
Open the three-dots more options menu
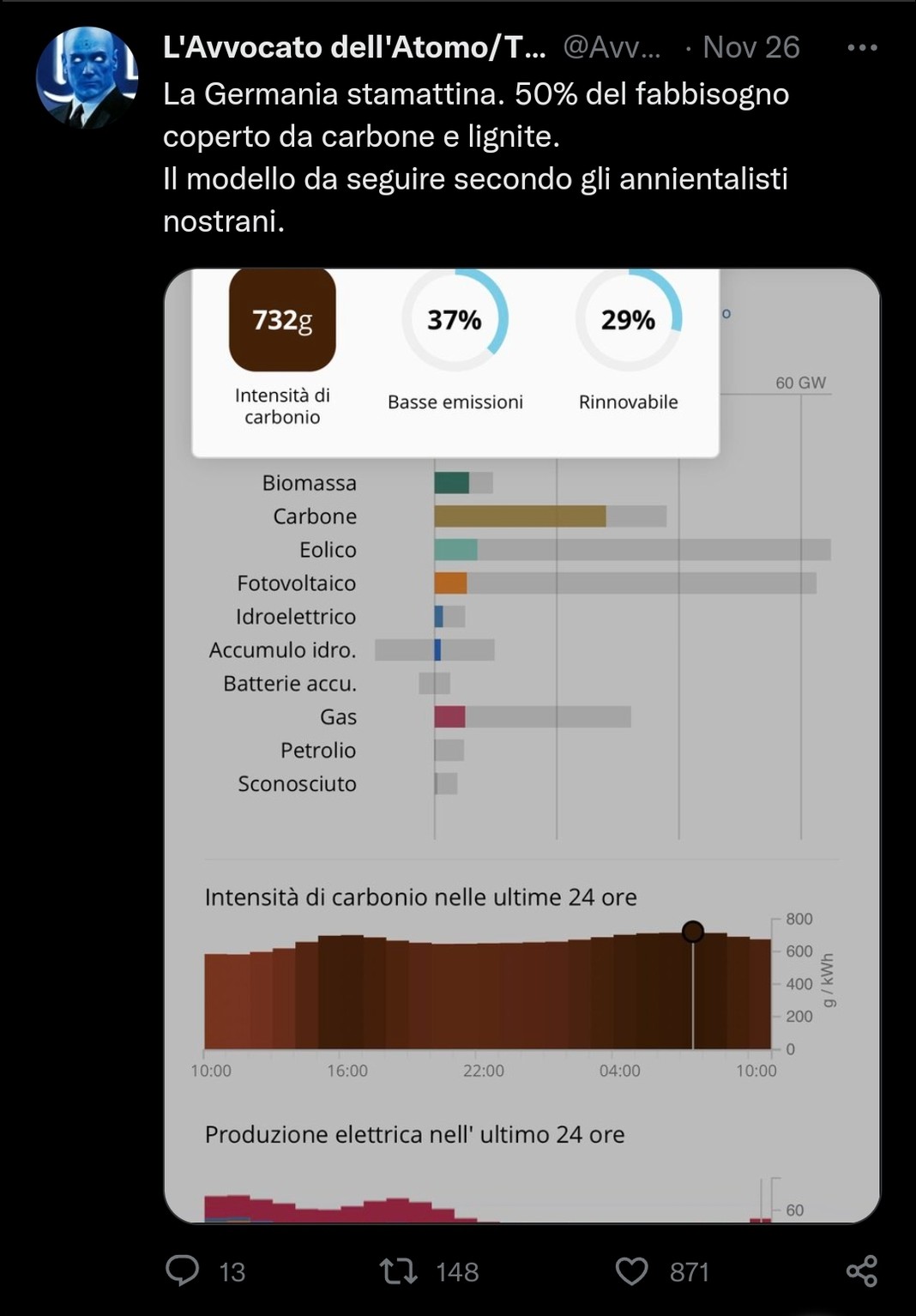coord(861,48)
